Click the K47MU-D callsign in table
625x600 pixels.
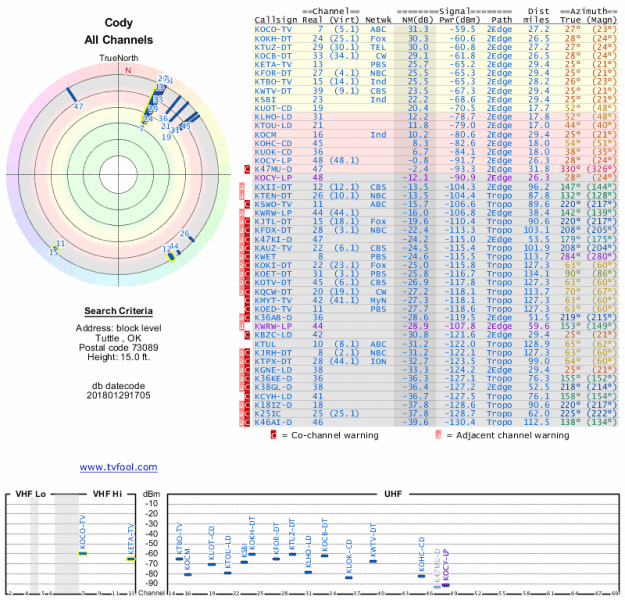(x=273, y=169)
